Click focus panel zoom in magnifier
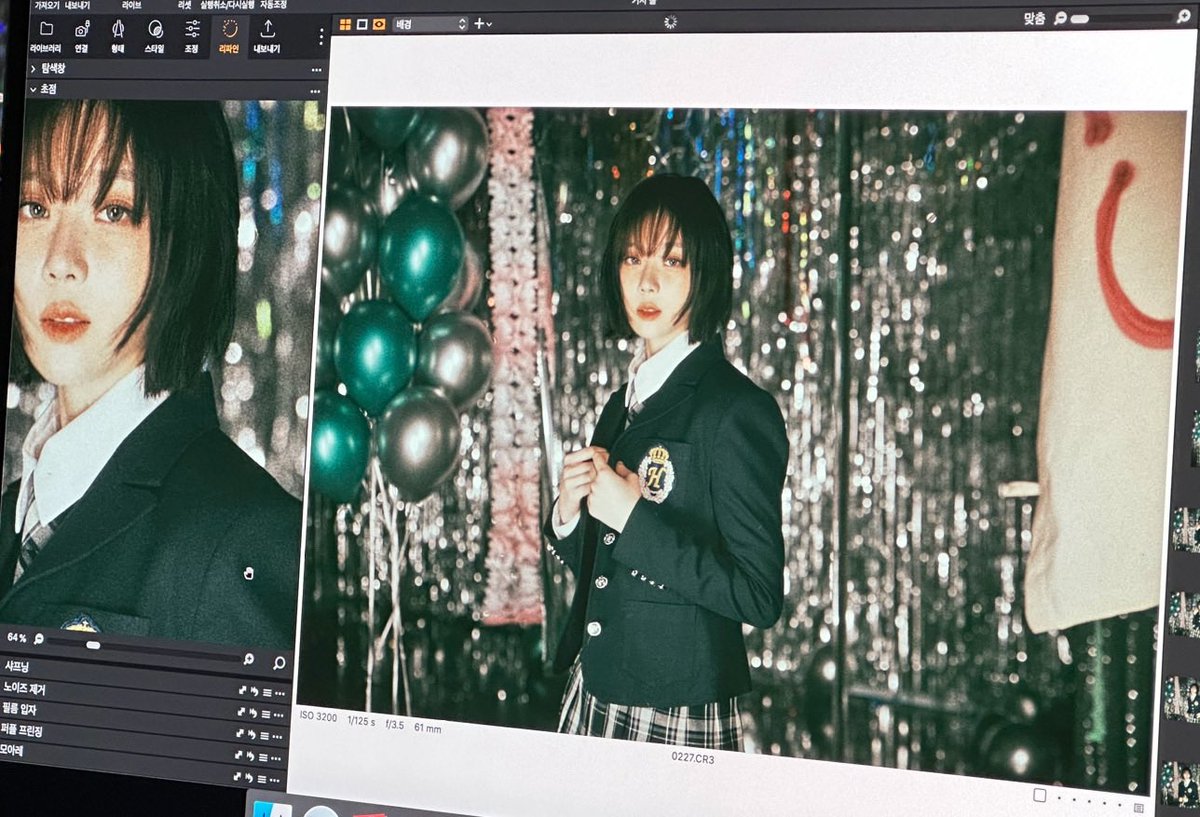1200x817 pixels. click(249, 659)
